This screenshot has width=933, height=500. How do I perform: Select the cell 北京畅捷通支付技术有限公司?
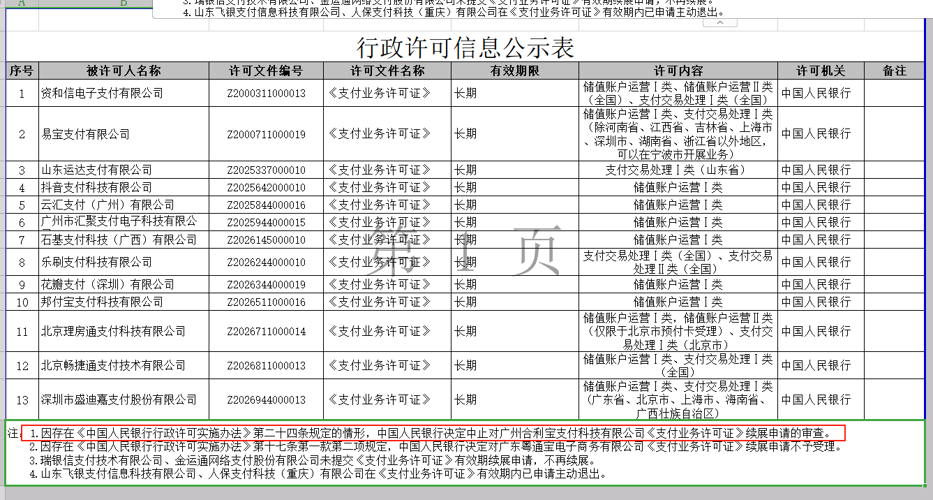[124, 365]
